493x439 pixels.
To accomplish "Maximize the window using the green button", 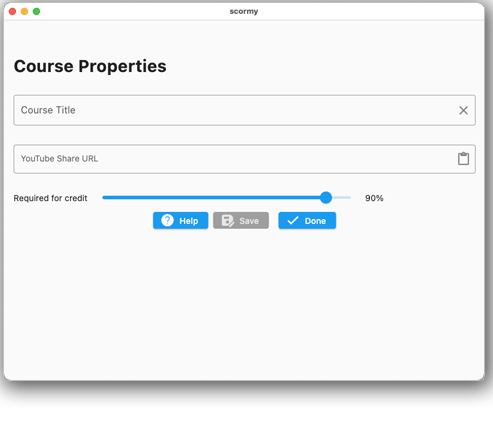I will [x=36, y=12].
